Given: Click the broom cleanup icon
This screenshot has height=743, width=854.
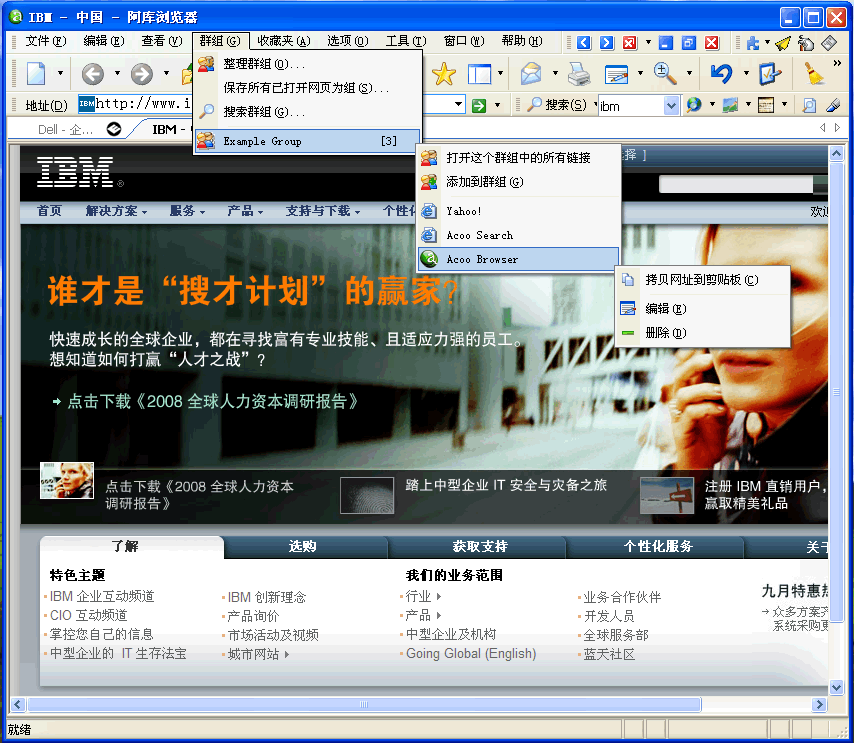Looking at the screenshot, I should point(813,74).
